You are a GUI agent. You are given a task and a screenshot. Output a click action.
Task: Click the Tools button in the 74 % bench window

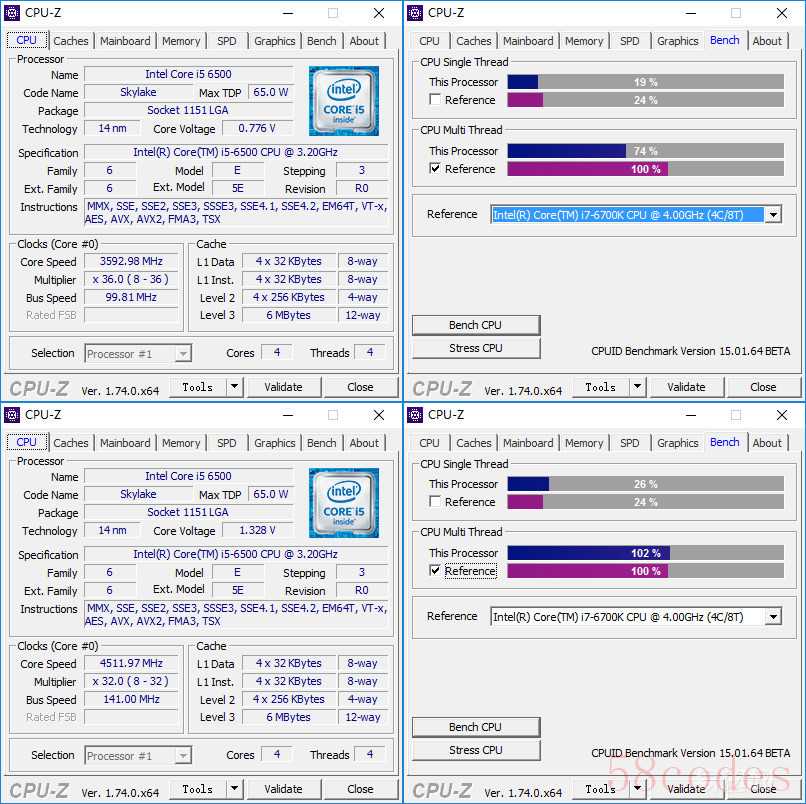tap(600, 387)
